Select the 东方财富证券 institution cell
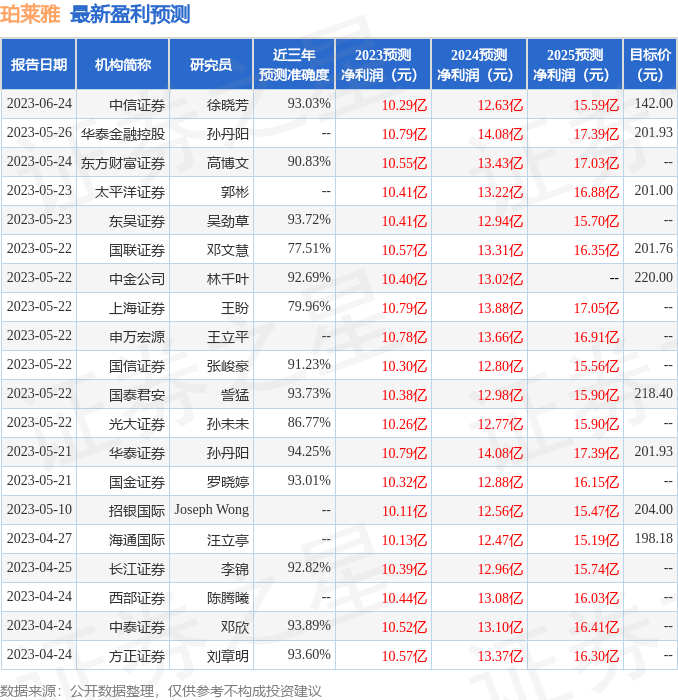678x700 pixels. [123, 163]
